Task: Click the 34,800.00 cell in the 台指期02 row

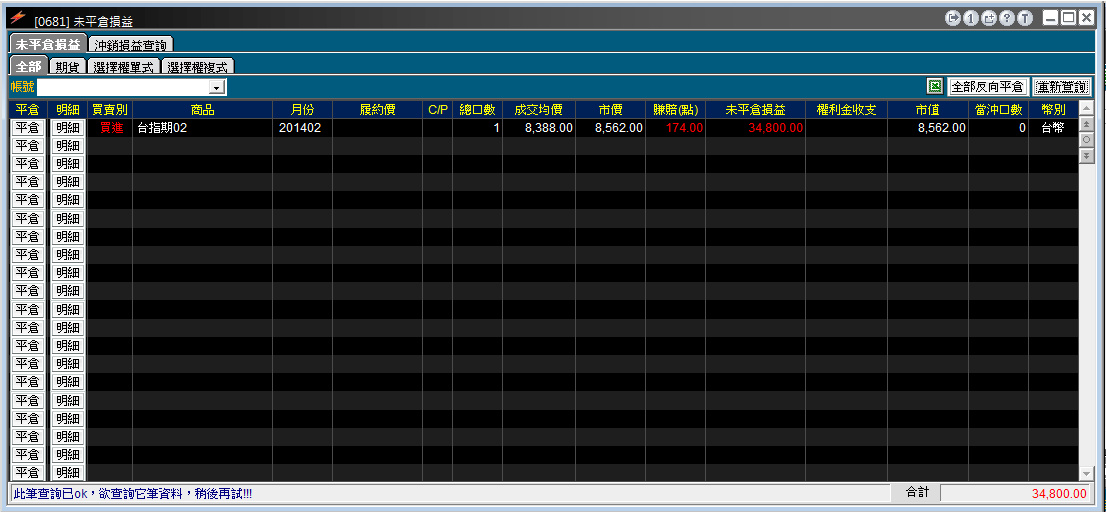Action: (755, 128)
